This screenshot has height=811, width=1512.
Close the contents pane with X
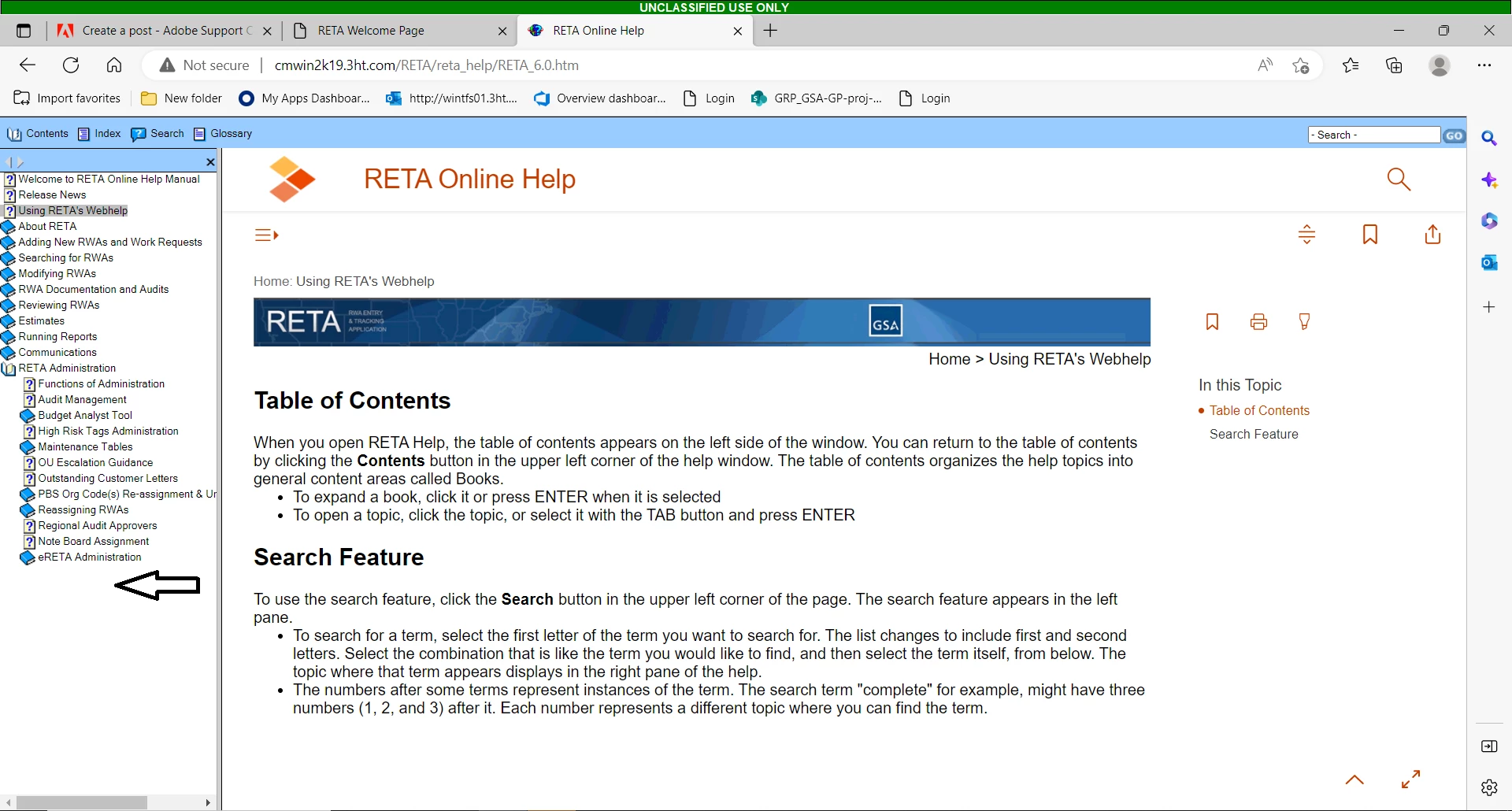(x=210, y=162)
